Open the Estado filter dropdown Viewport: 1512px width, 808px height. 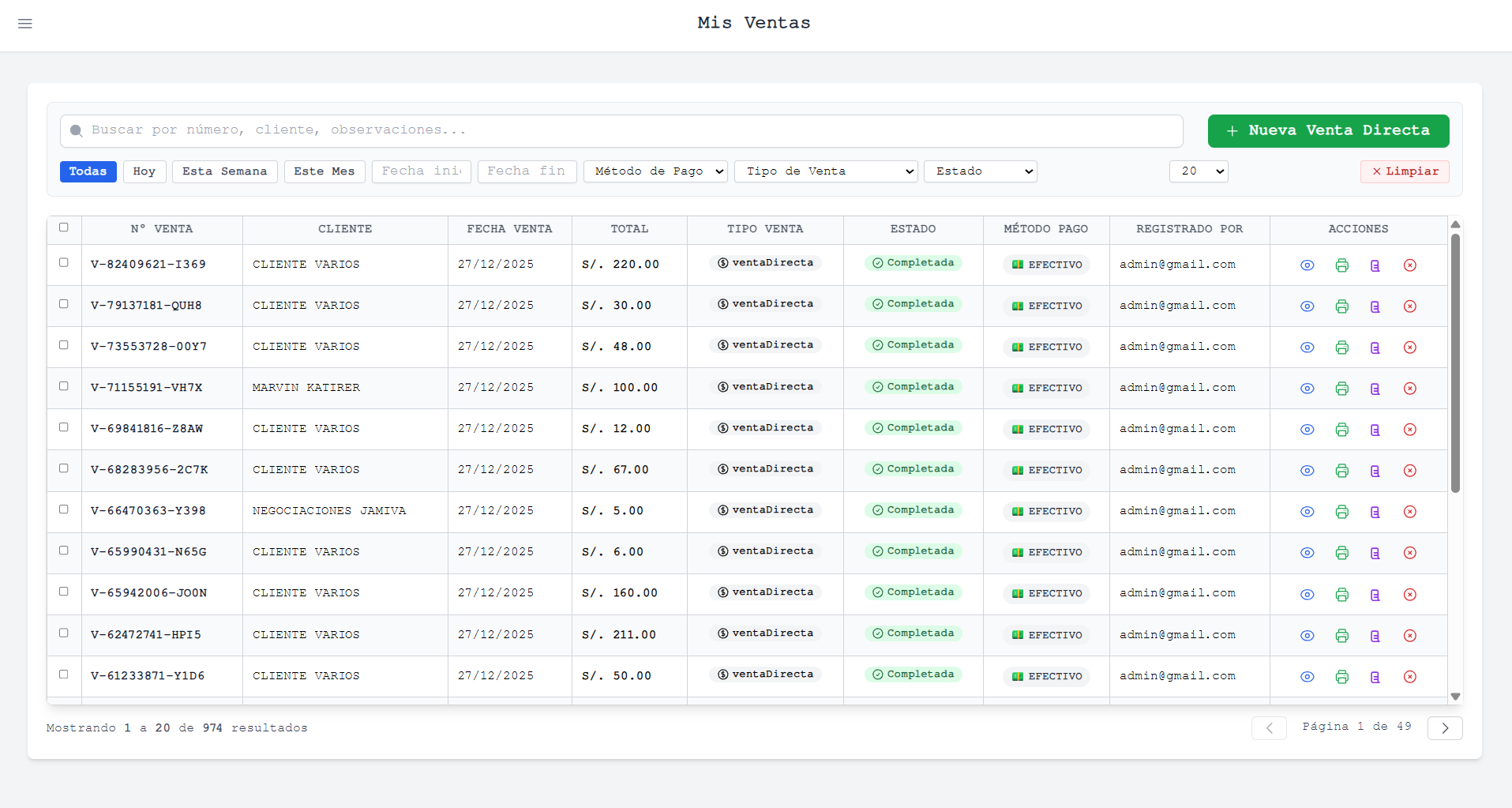(981, 171)
